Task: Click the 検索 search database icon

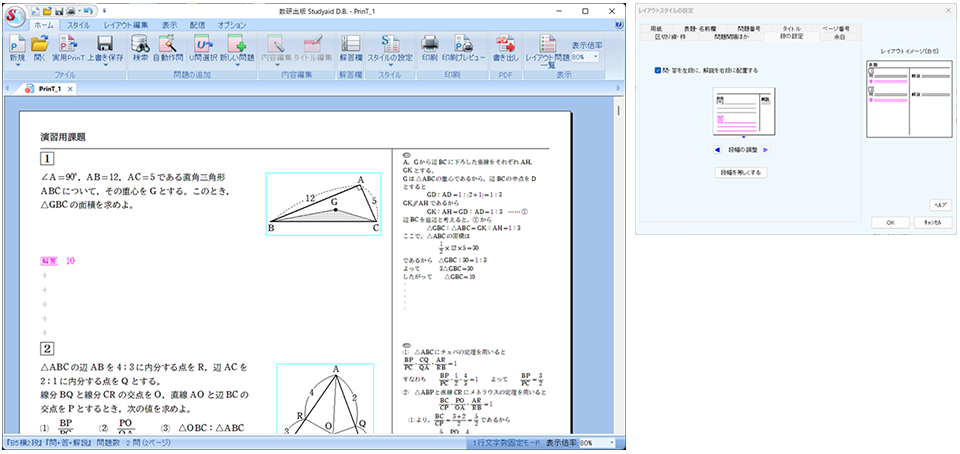Action: coord(141,44)
